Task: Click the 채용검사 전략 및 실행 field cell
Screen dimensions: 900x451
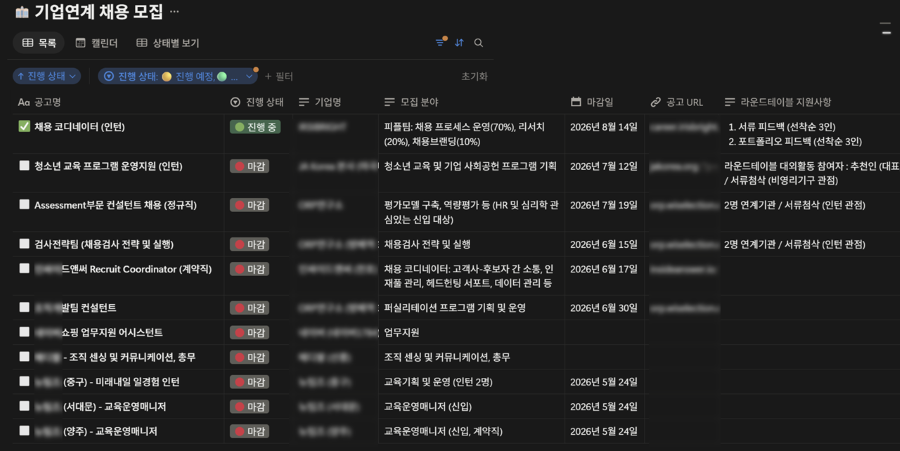Action: (x=427, y=244)
